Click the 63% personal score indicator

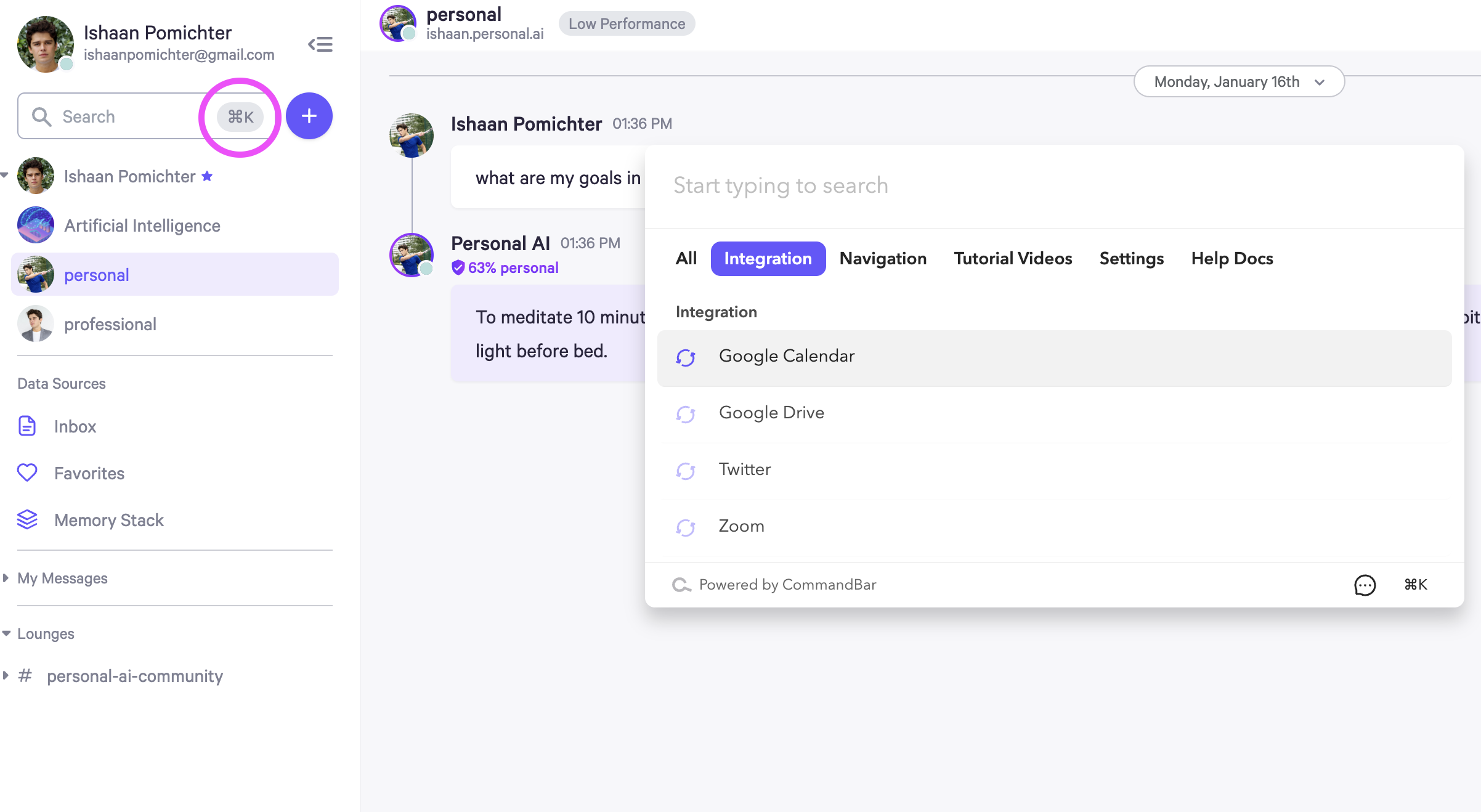(x=505, y=268)
